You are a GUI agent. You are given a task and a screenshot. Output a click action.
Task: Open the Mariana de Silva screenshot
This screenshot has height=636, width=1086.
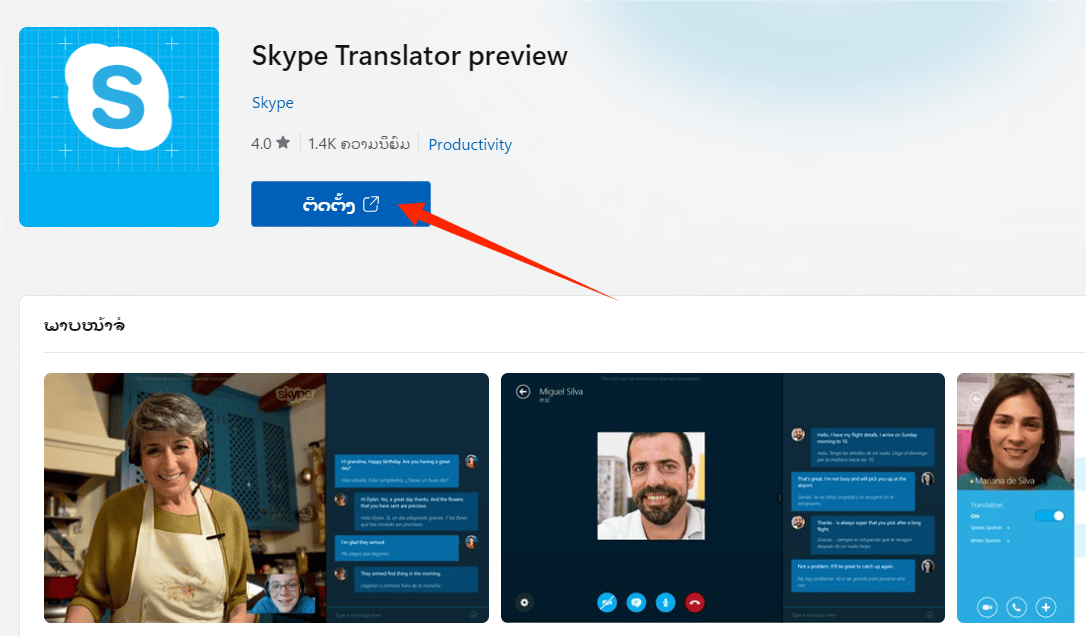(x=1015, y=497)
